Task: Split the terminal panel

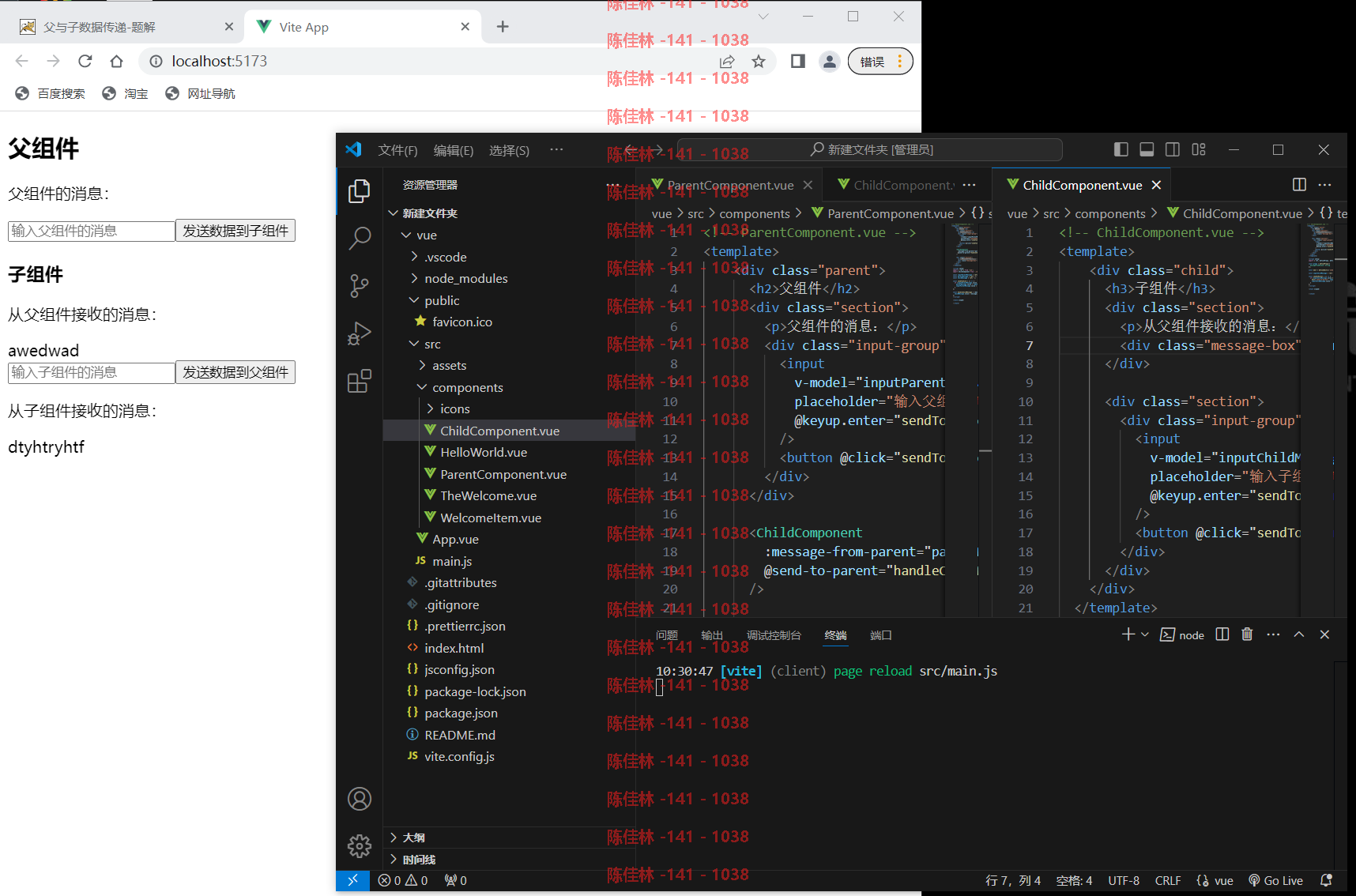Action: coord(1222,634)
